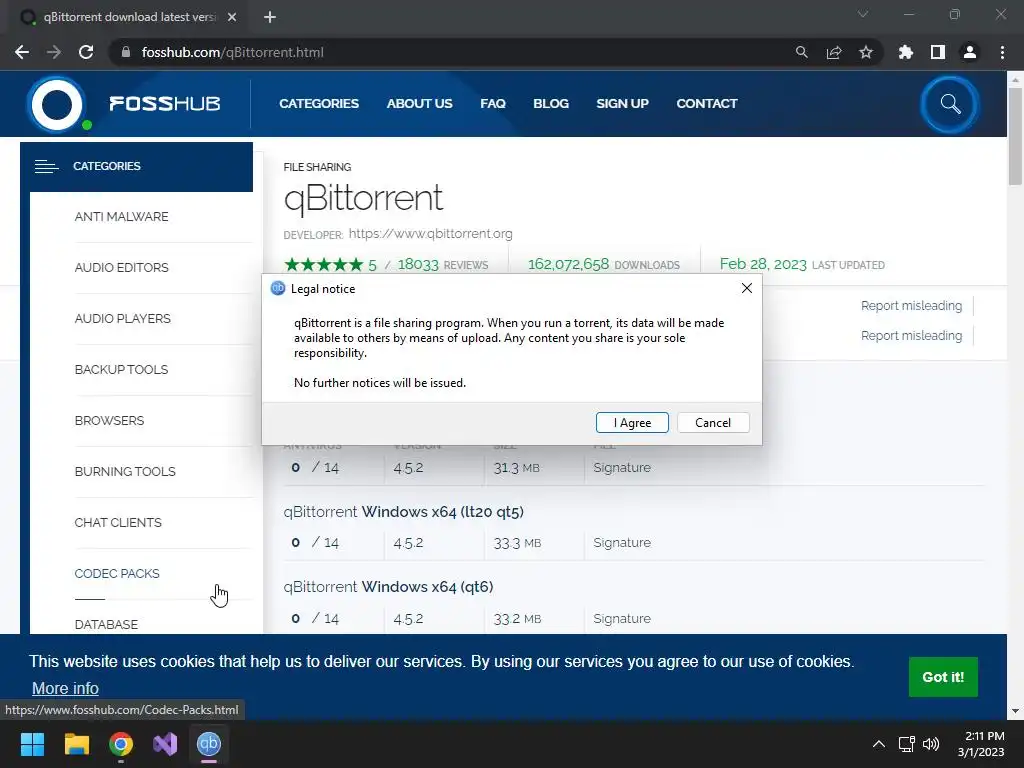Open the ABOUT US page
Viewport: 1024px width, 768px height.
coord(419,104)
